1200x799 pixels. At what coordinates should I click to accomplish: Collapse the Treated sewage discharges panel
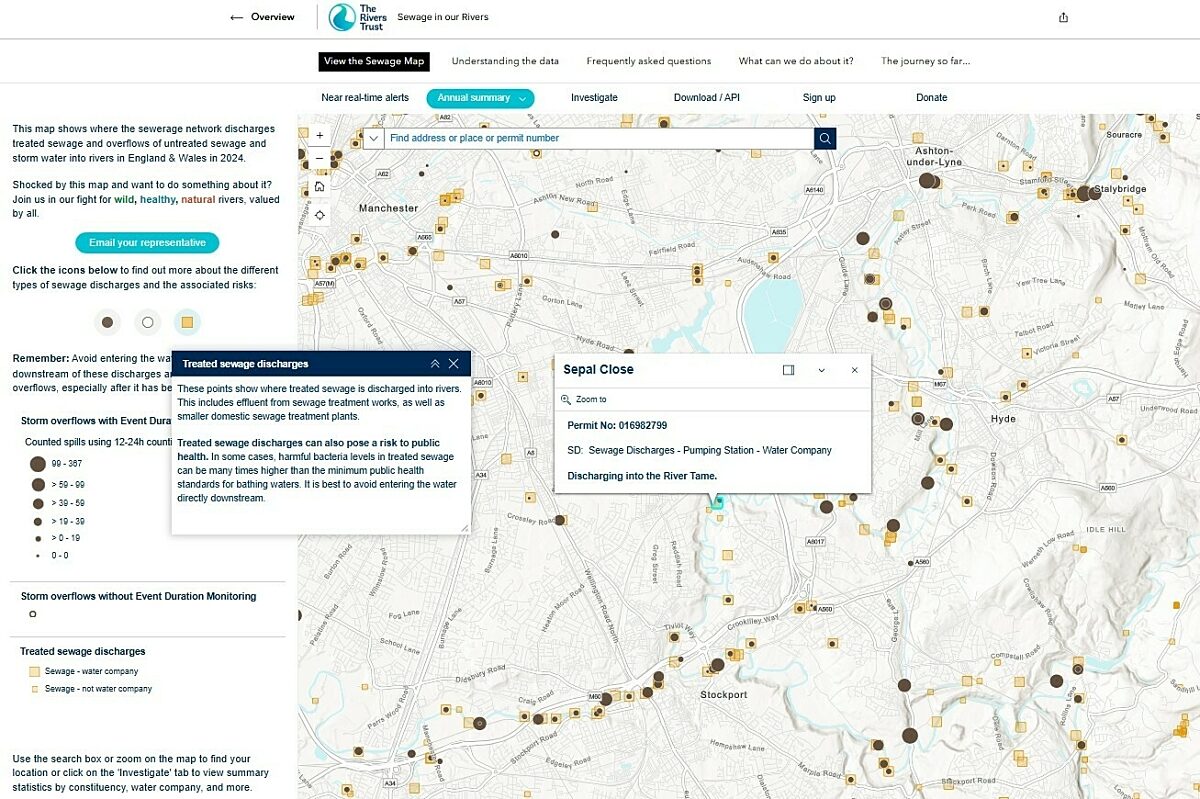[x=435, y=364]
